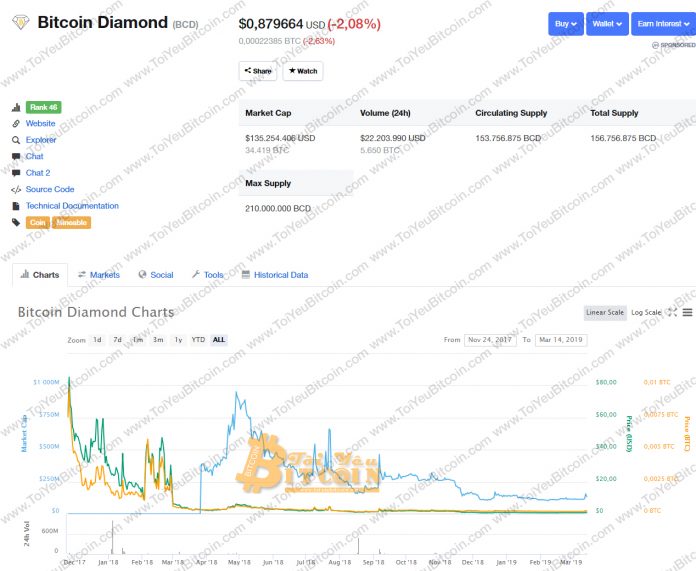
Task: Click the $0,879664 price text
Action: coord(271,24)
